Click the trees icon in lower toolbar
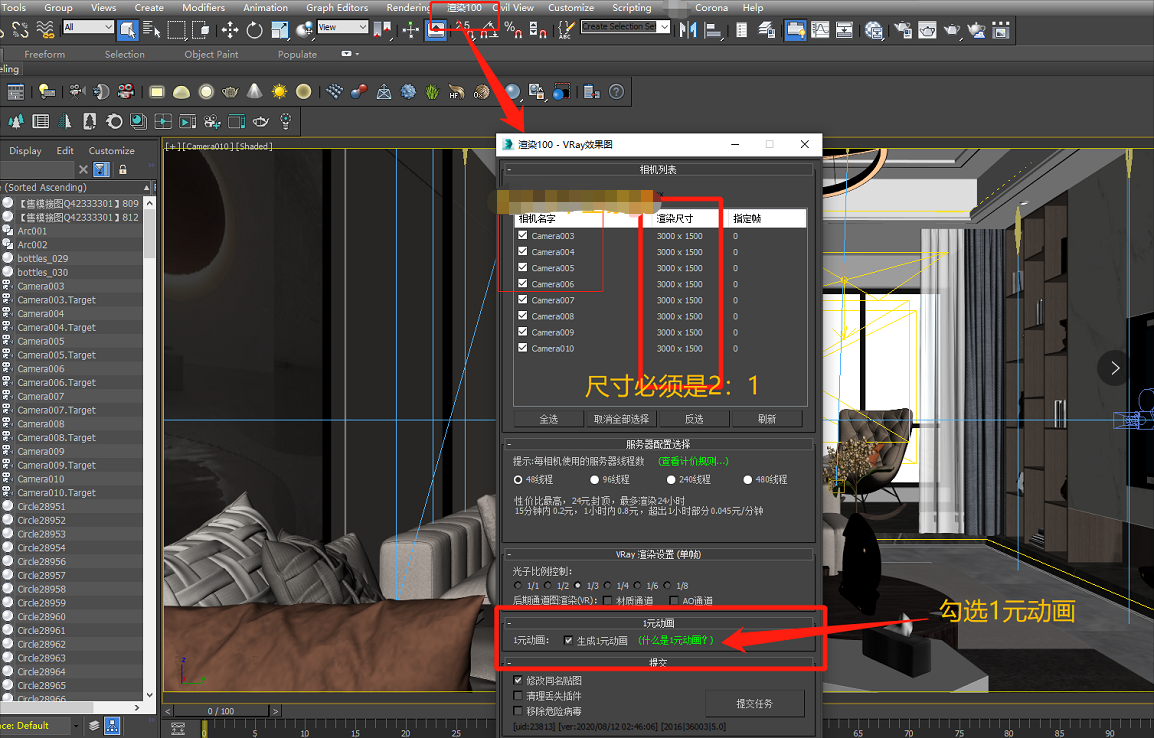This screenshot has width=1154, height=738. coord(16,121)
